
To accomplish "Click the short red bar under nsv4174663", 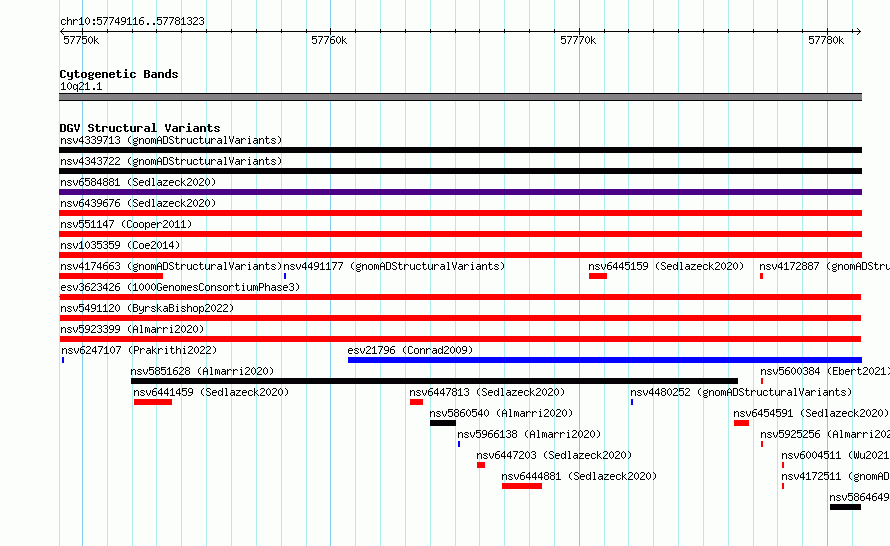I will tap(111, 276).
